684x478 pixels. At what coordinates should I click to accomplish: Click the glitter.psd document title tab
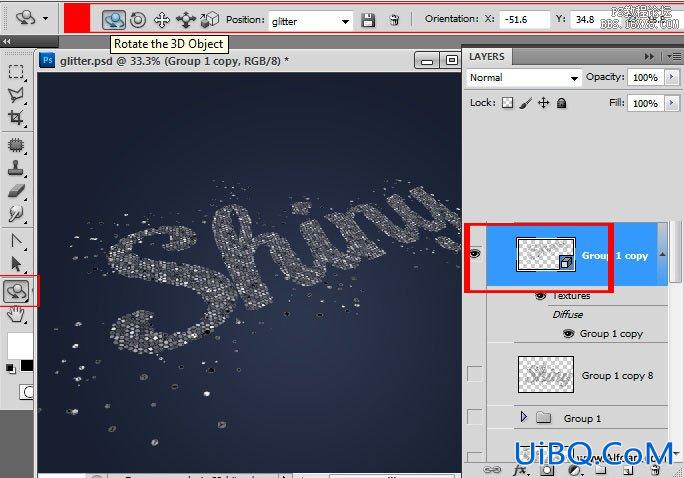[x=174, y=61]
